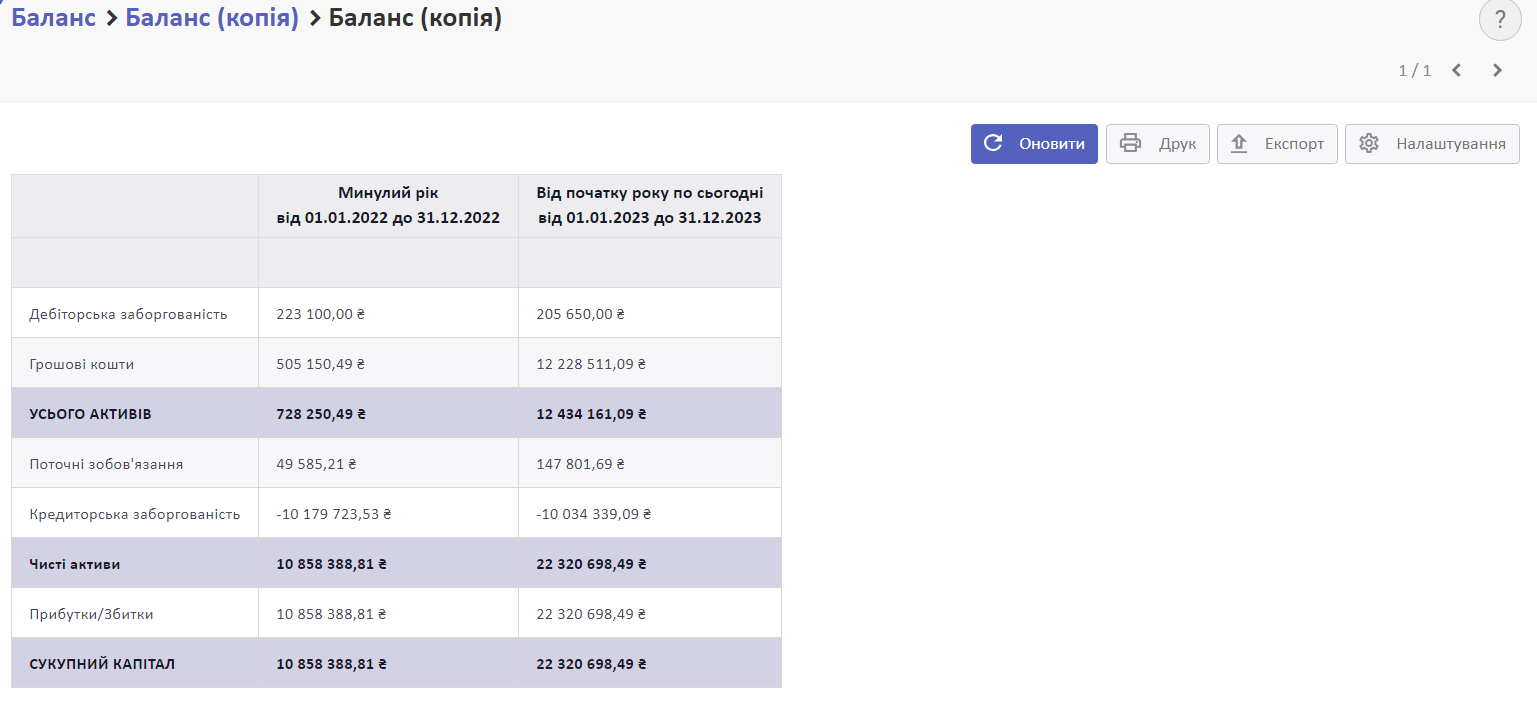
Task: Open Налаштування settings button
Action: [x=1432, y=144]
